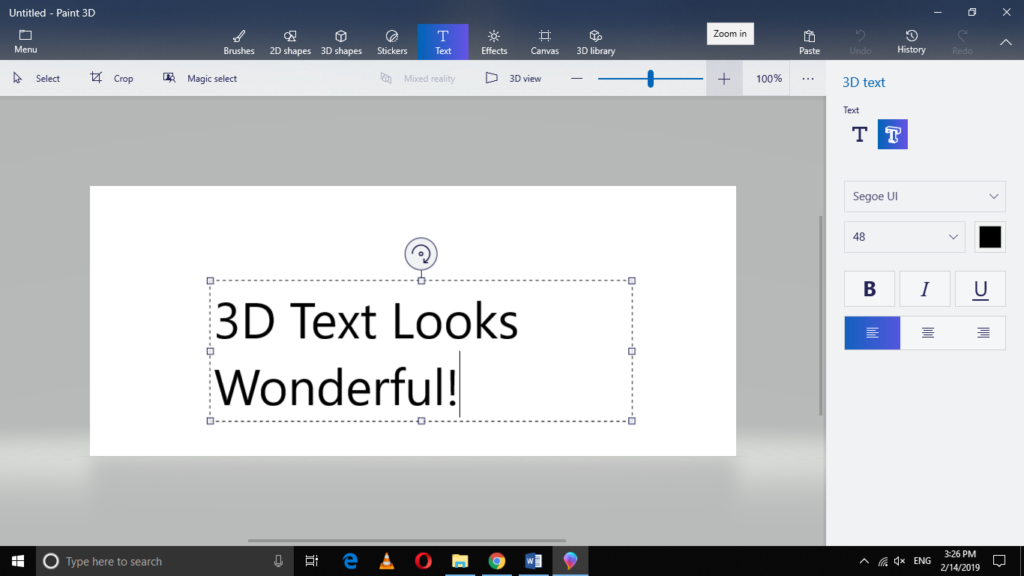
Task: Collapse the top toolbar with chevron
Action: pos(1006,42)
